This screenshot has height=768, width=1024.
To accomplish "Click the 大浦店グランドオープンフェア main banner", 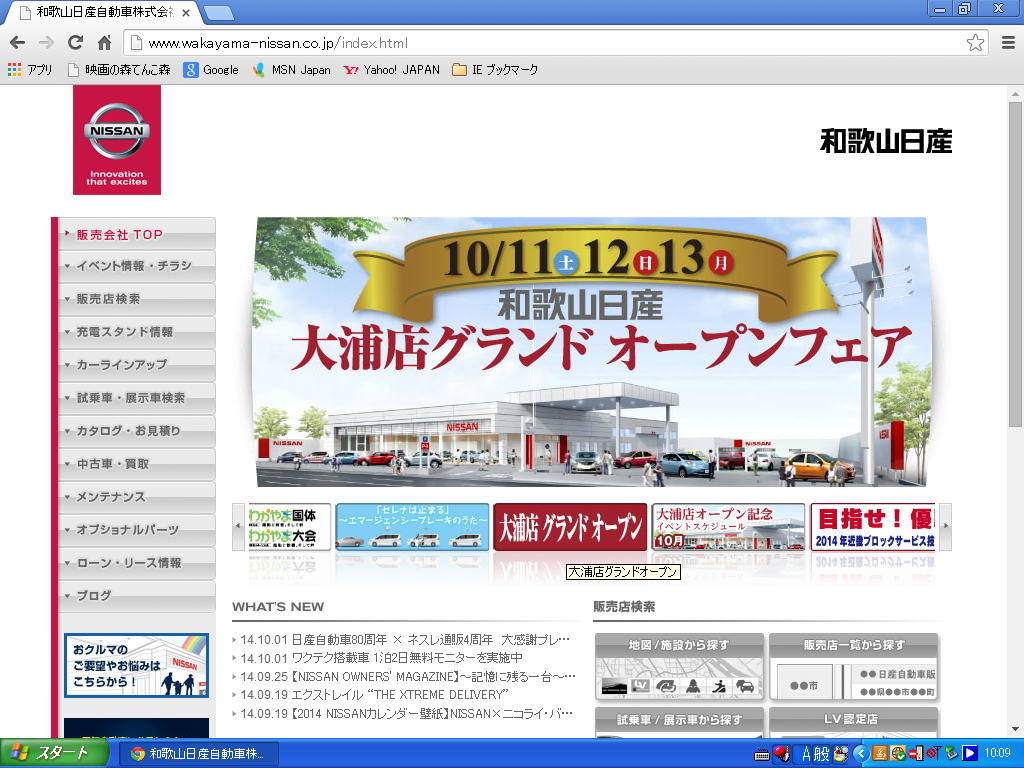I will tap(591, 352).
